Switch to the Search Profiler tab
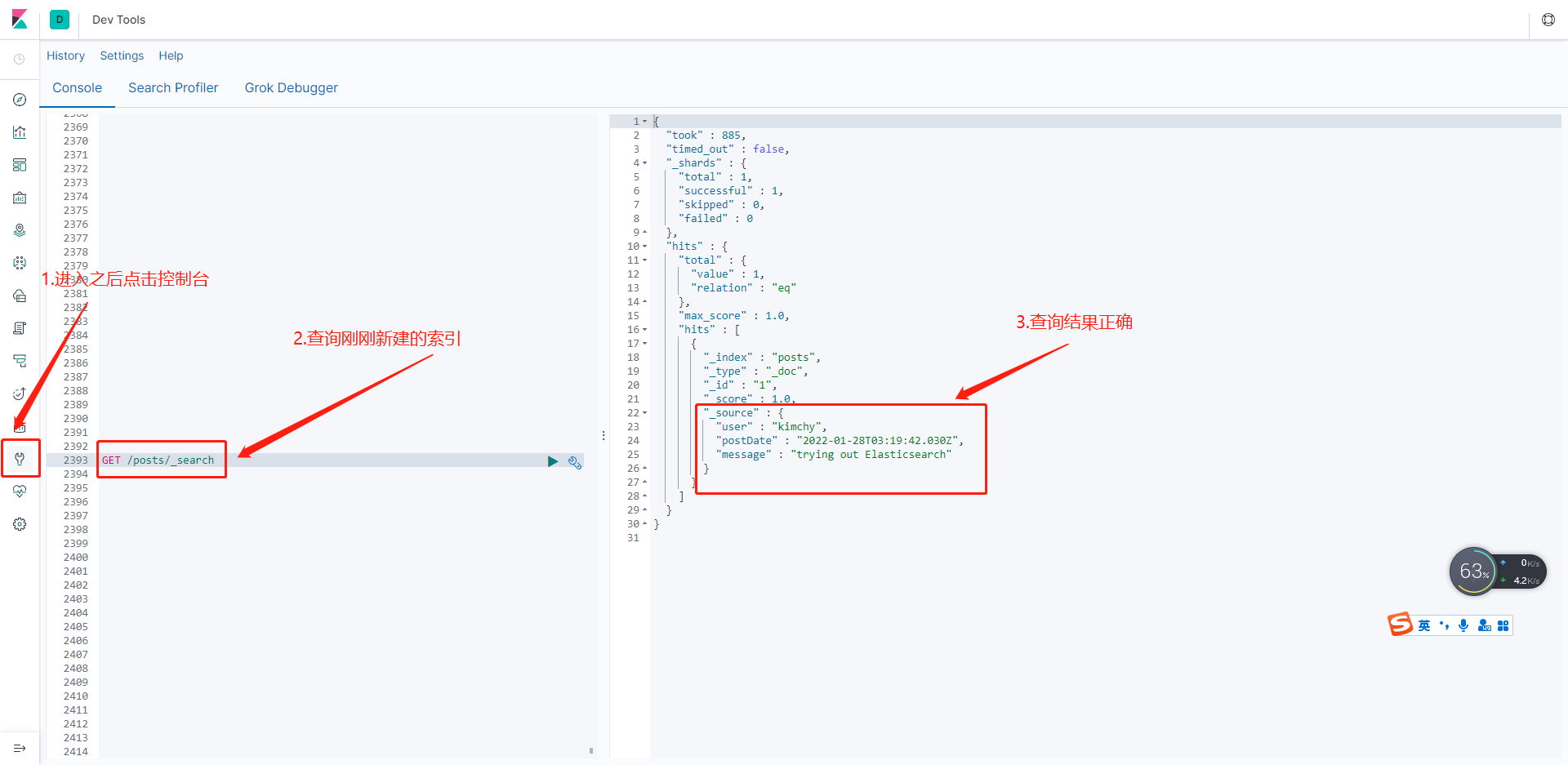This screenshot has height=765, width=1568. [x=173, y=87]
